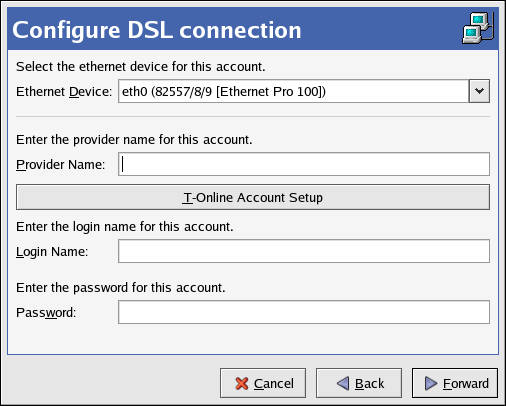Click the Ethernet Device label
The height and width of the screenshot is (406, 506).
(x=64, y=92)
